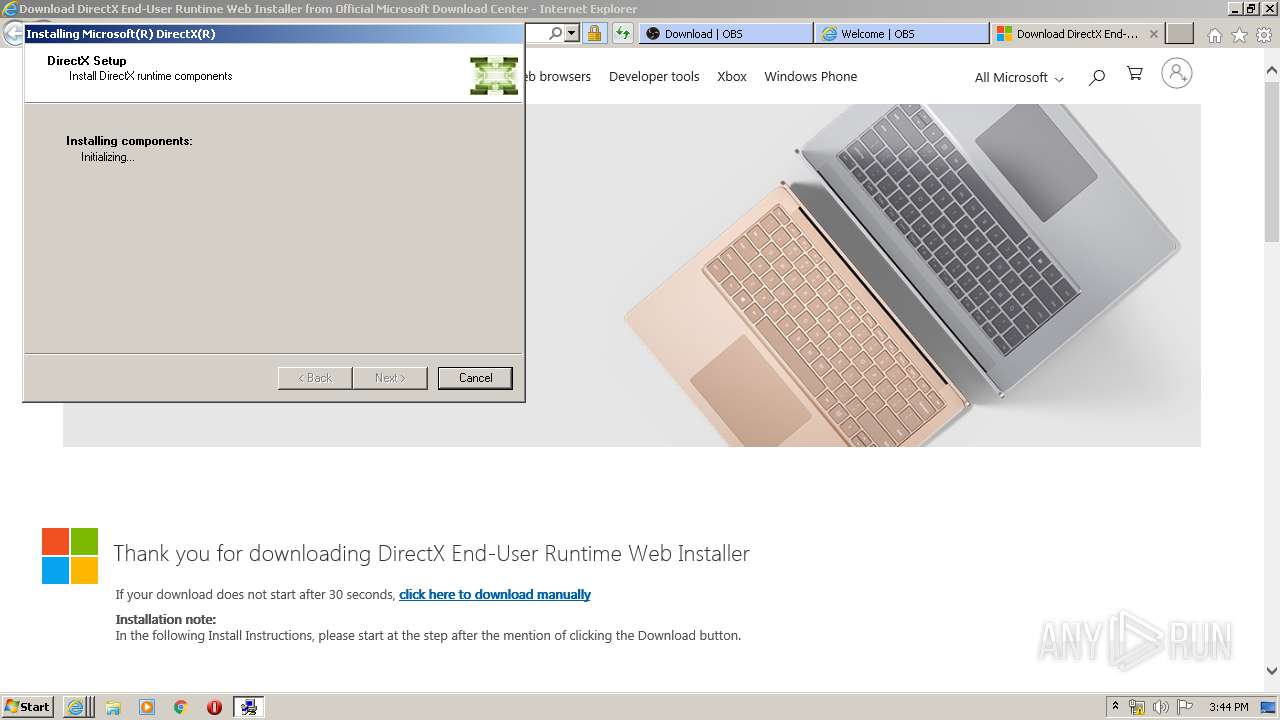The height and width of the screenshot is (720, 1280).
Task: Open the Action Center flag tray icon
Action: pos(1185,707)
